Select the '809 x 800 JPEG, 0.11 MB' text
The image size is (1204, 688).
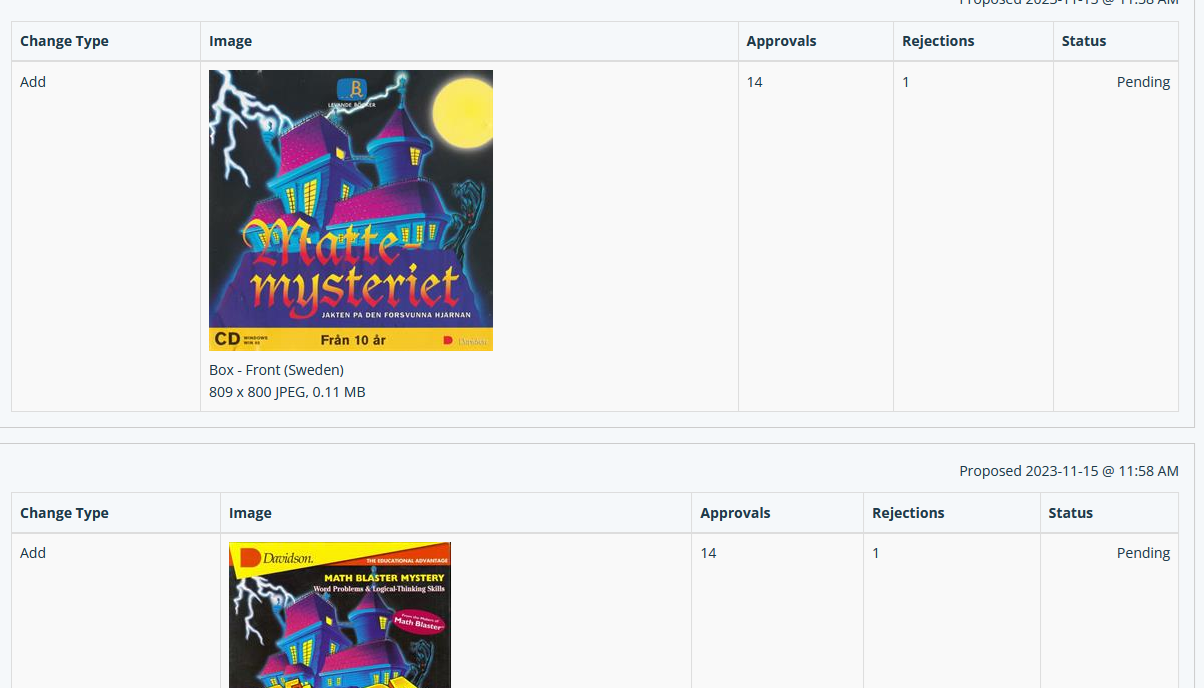[287, 392]
